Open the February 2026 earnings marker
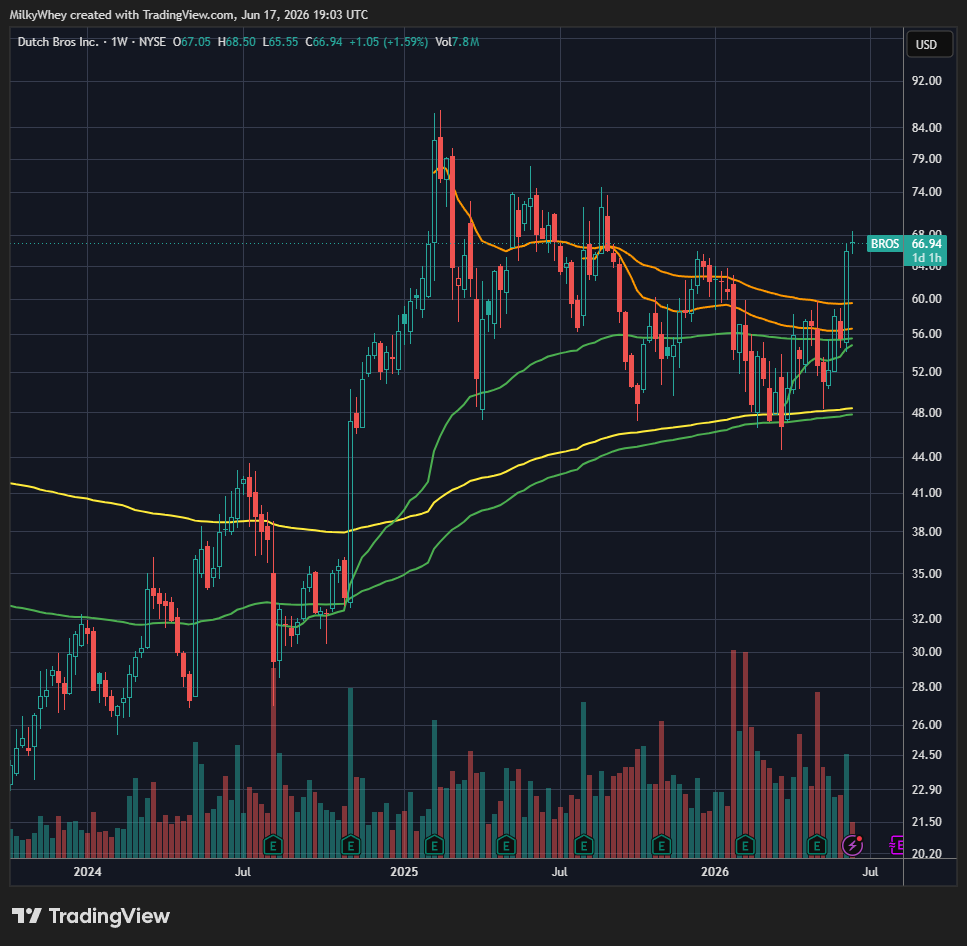This screenshot has height=946, width=967. (745, 845)
